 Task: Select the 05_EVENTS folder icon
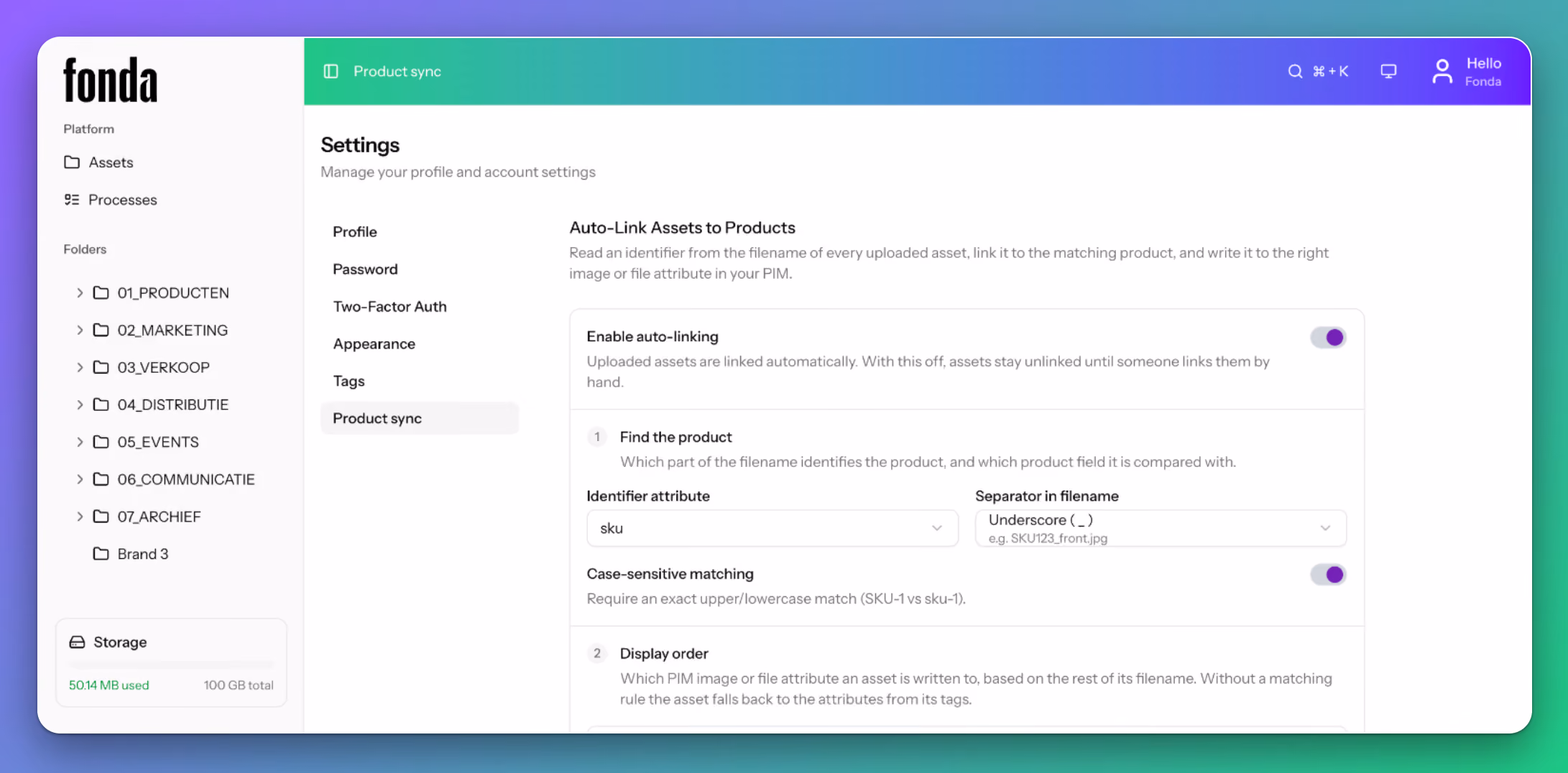coord(101,442)
